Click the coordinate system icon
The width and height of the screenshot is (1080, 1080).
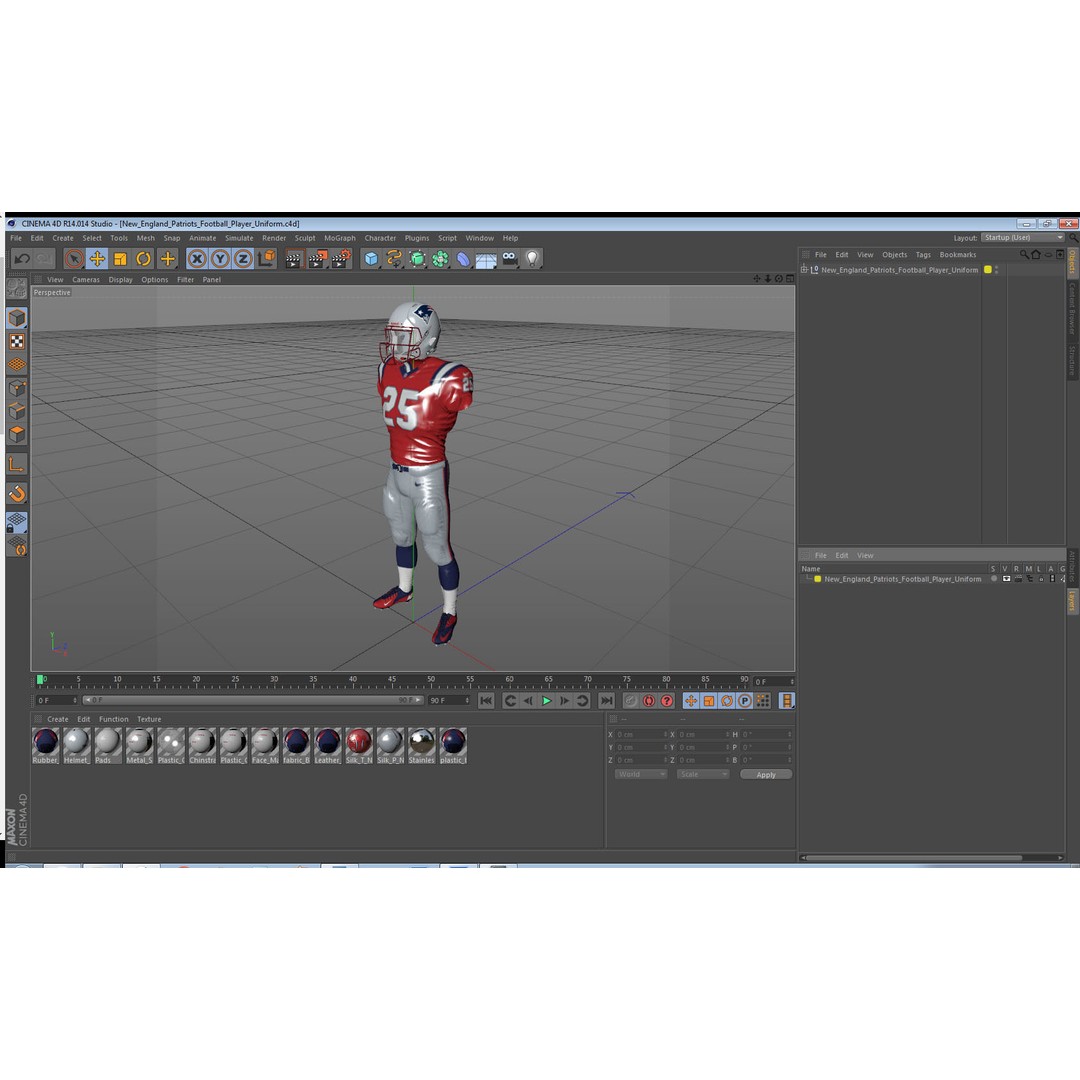(x=267, y=259)
